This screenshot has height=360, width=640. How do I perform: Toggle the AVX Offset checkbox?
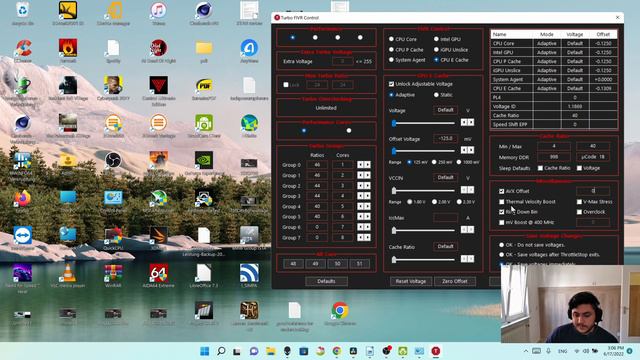coord(502,191)
